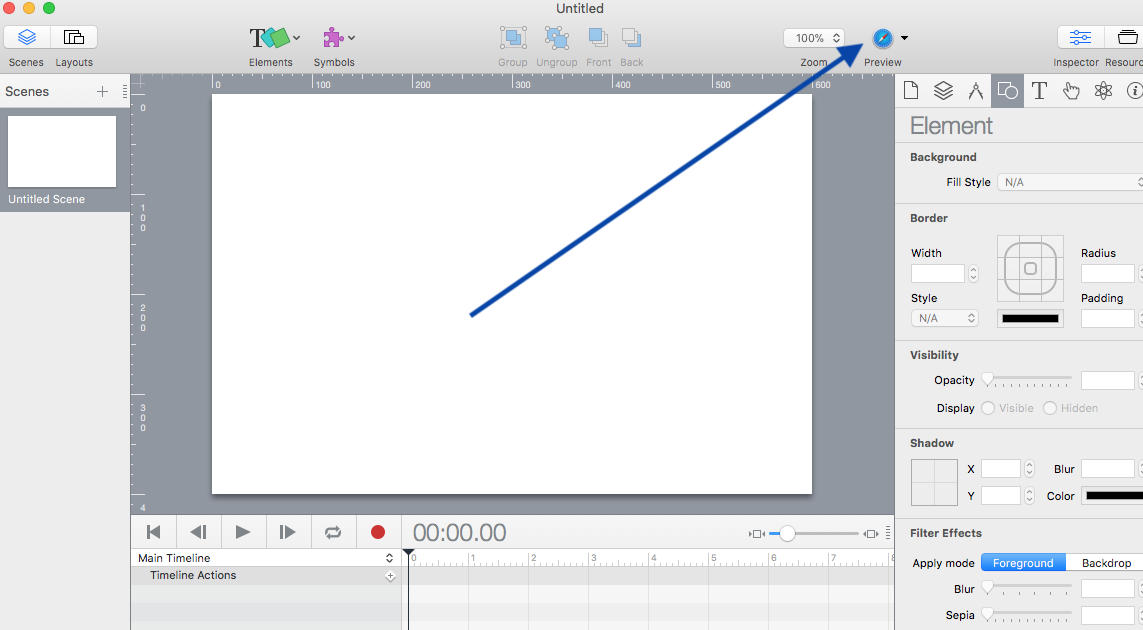This screenshot has height=630, width=1143.
Task: Toggle the loop playback button
Action: pyautogui.click(x=333, y=532)
